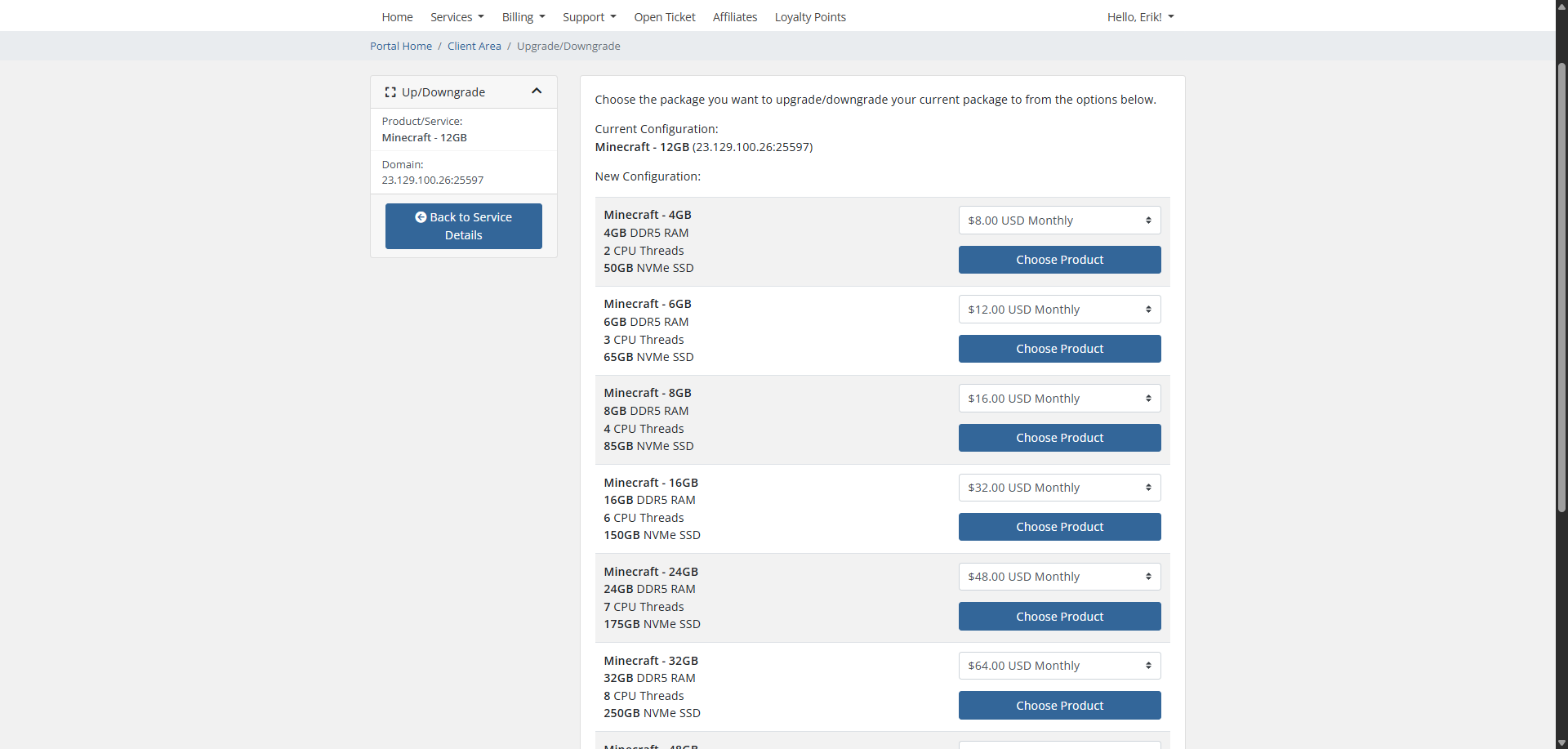
Task: Open billing cycle dropdown for Minecraft 4GB
Action: [1059, 221]
